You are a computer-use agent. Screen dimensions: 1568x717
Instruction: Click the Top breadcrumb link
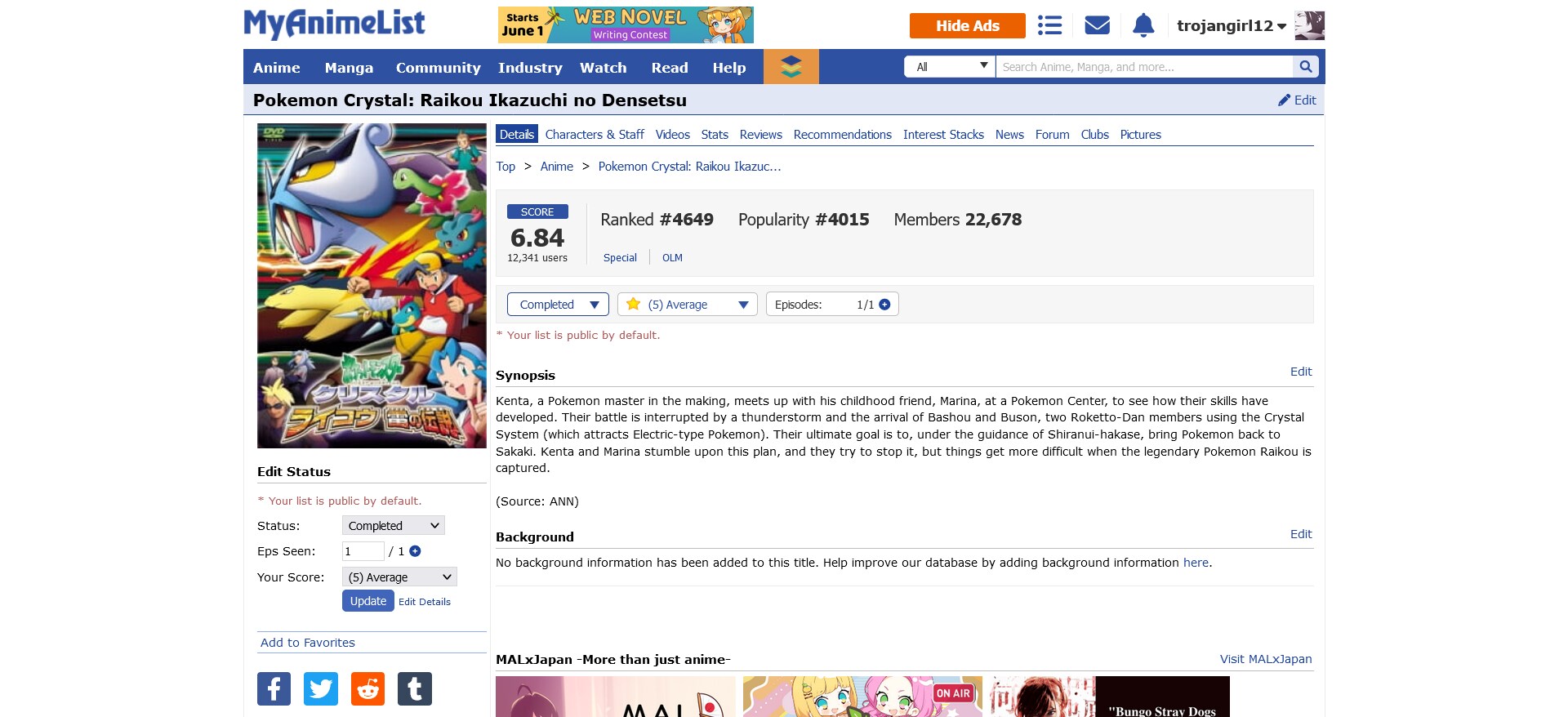pyautogui.click(x=506, y=167)
